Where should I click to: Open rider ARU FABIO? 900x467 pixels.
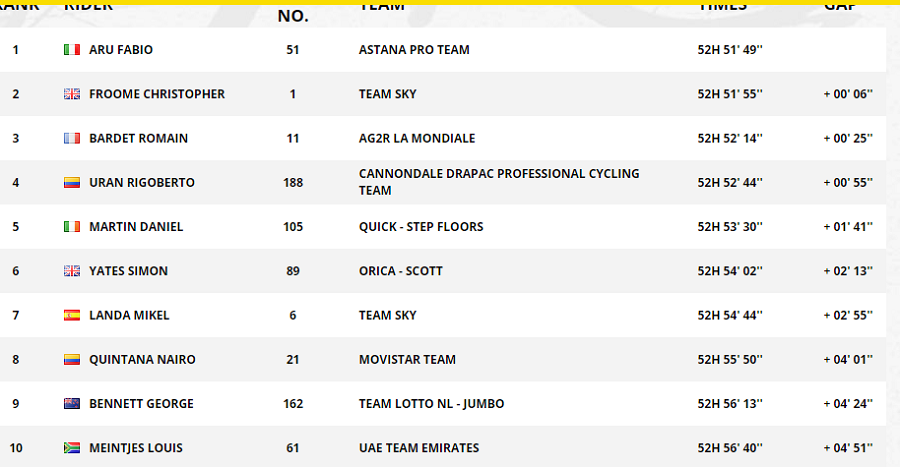[121, 50]
